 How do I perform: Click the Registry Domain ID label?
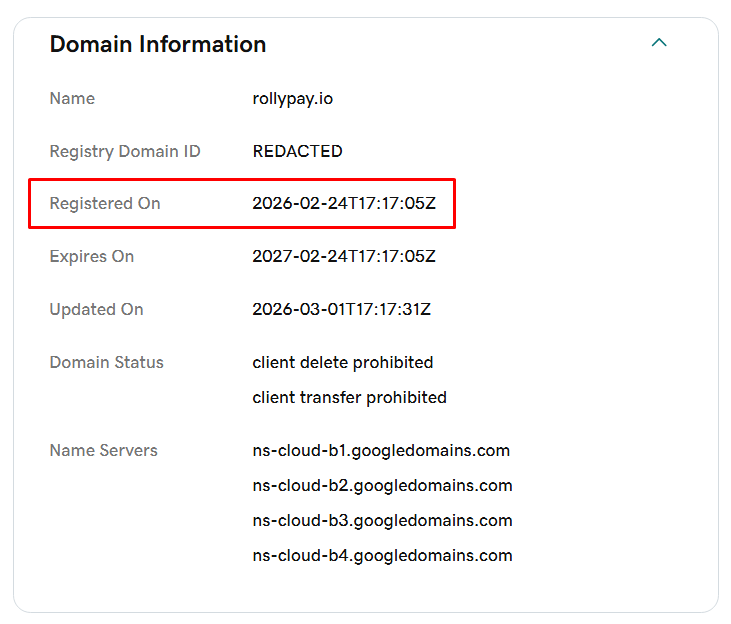click(125, 151)
